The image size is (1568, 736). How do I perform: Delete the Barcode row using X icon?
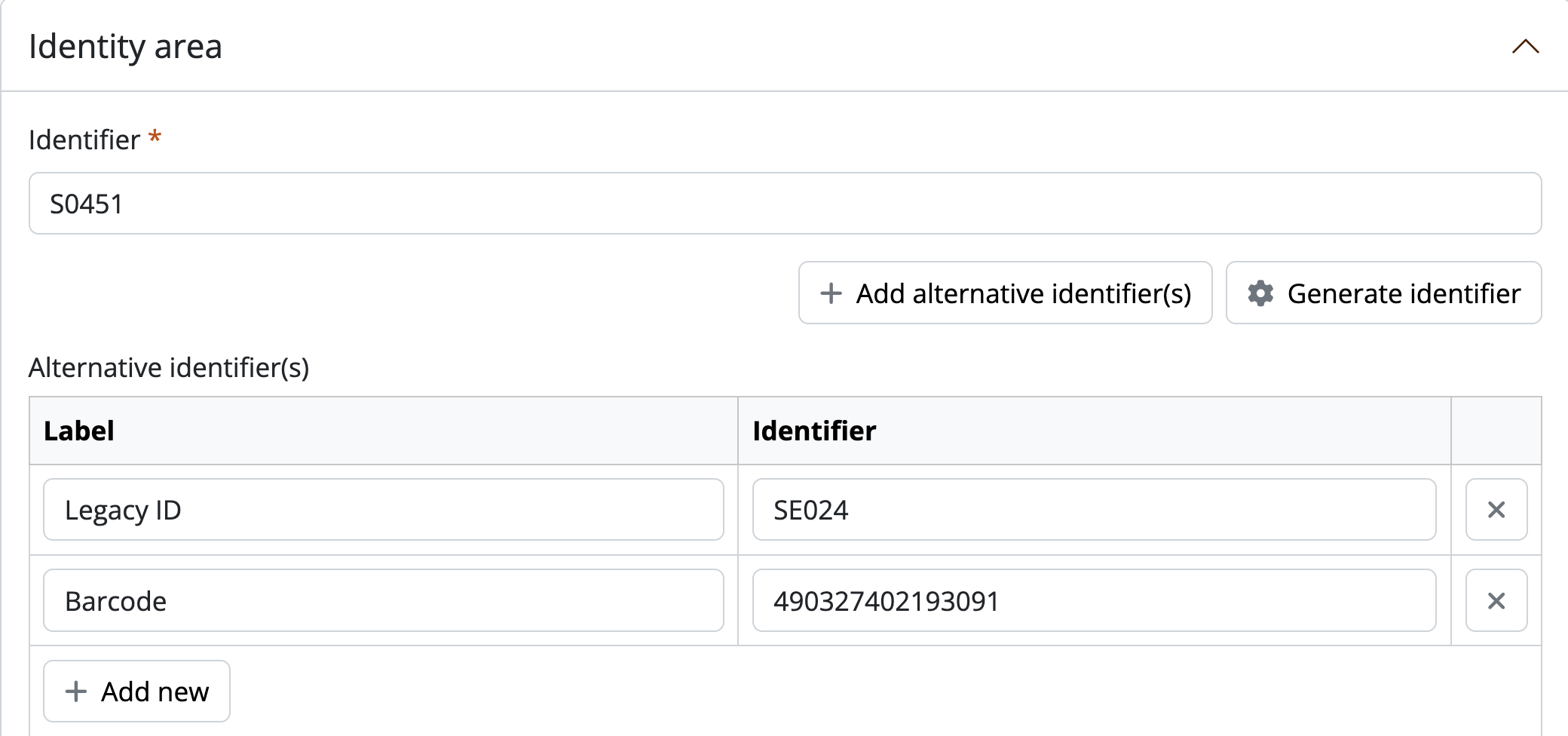tap(1496, 601)
